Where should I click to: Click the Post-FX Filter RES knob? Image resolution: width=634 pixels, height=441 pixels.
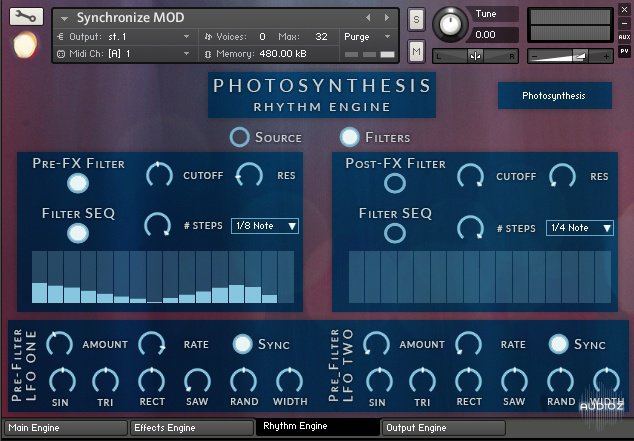tap(562, 176)
